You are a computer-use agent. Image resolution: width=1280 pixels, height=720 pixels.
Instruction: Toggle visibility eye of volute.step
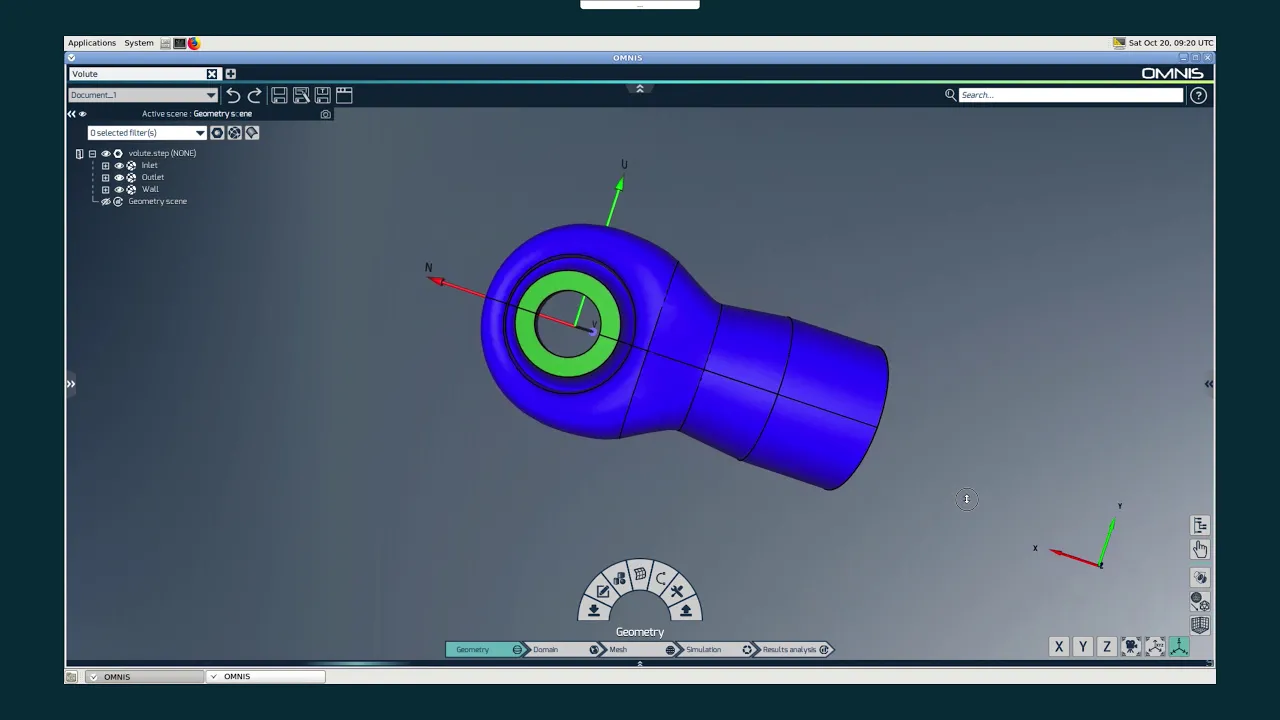(105, 153)
